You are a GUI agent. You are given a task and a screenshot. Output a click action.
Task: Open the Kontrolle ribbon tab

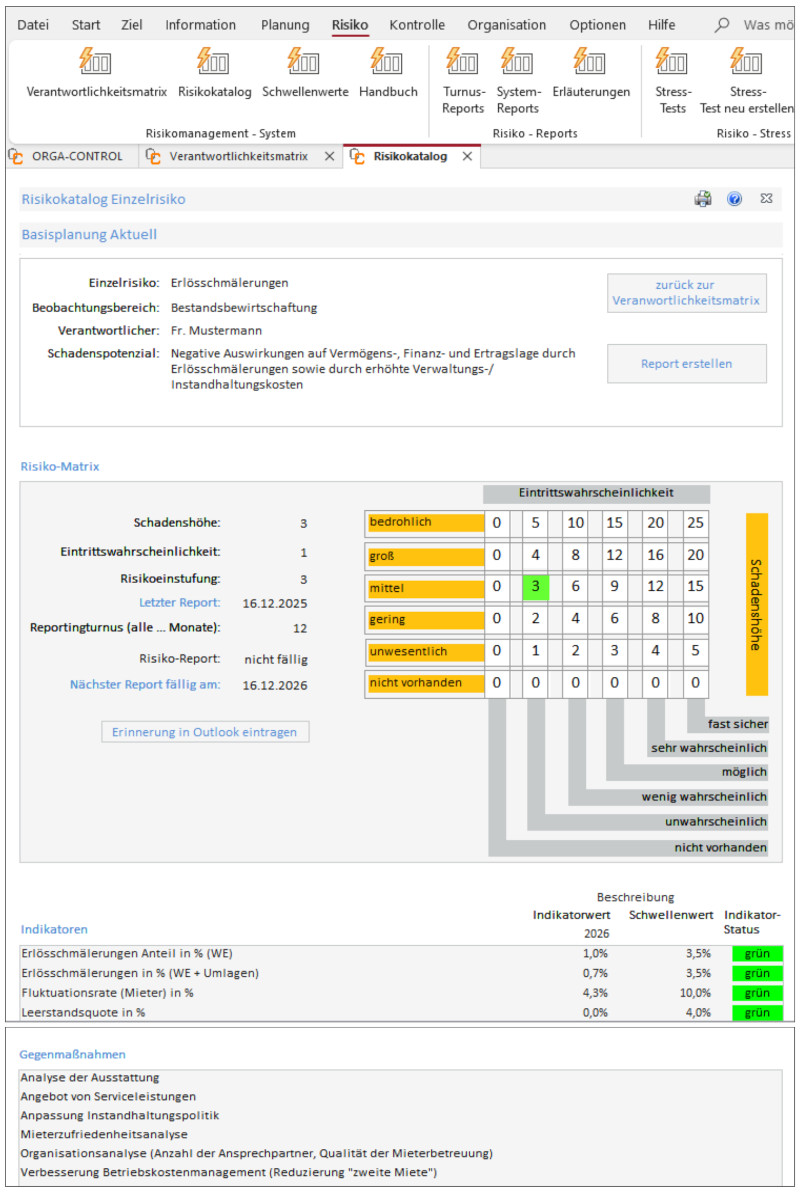pos(417,24)
